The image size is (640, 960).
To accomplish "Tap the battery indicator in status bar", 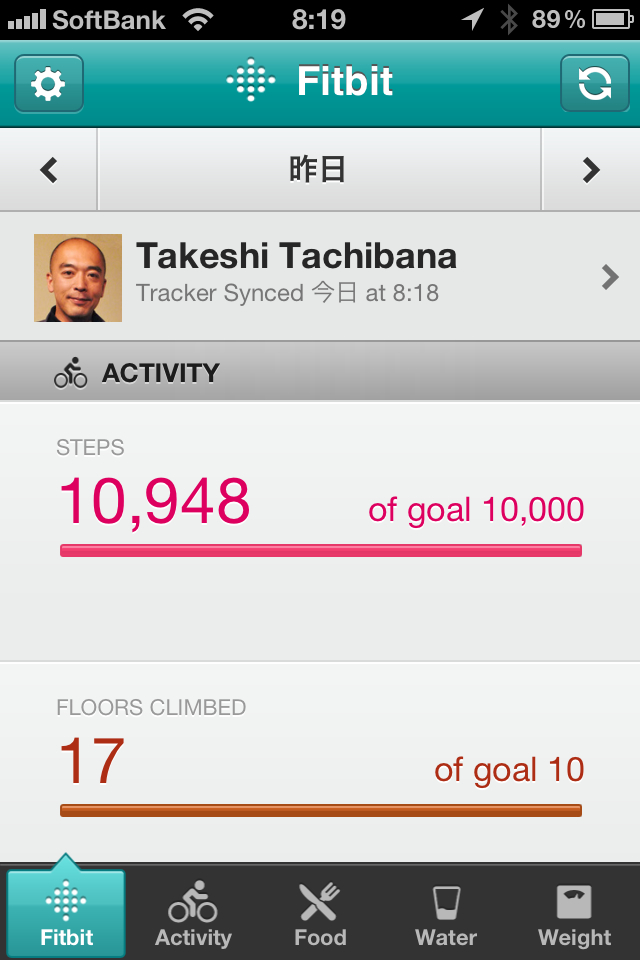I will 610,18.
